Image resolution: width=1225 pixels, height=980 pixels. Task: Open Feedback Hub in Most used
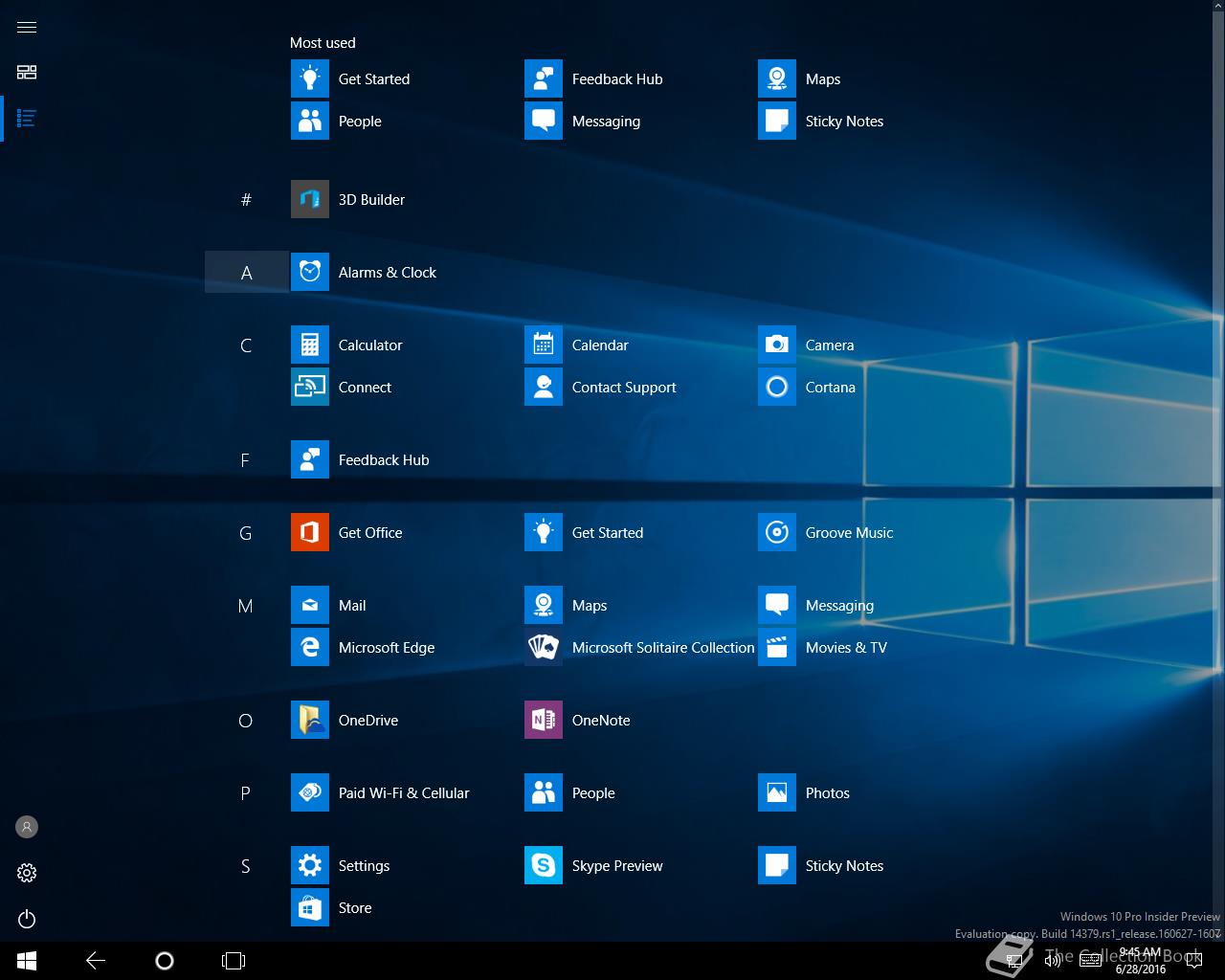click(x=543, y=78)
